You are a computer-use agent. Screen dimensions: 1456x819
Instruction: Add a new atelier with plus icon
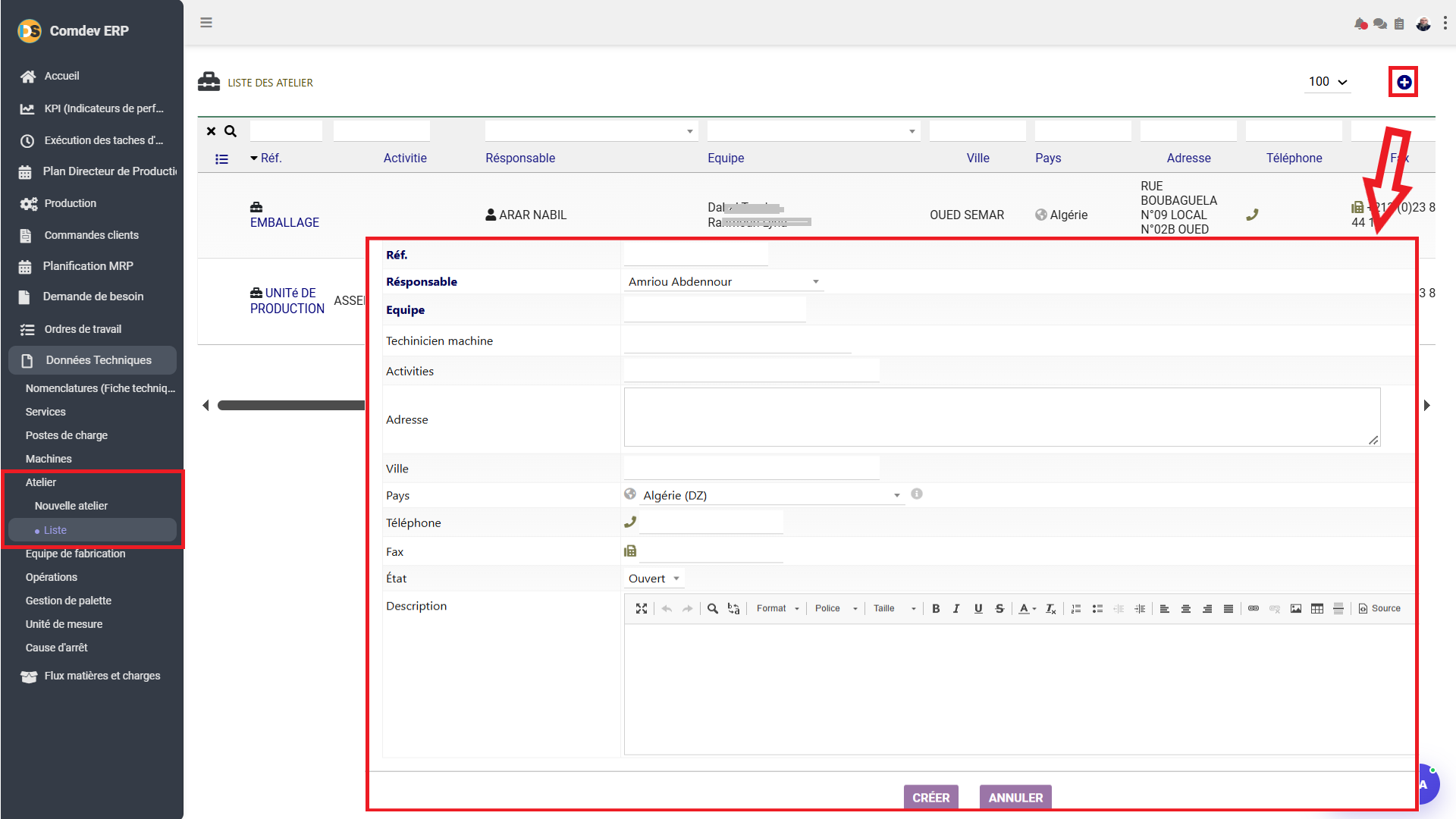coord(1404,82)
